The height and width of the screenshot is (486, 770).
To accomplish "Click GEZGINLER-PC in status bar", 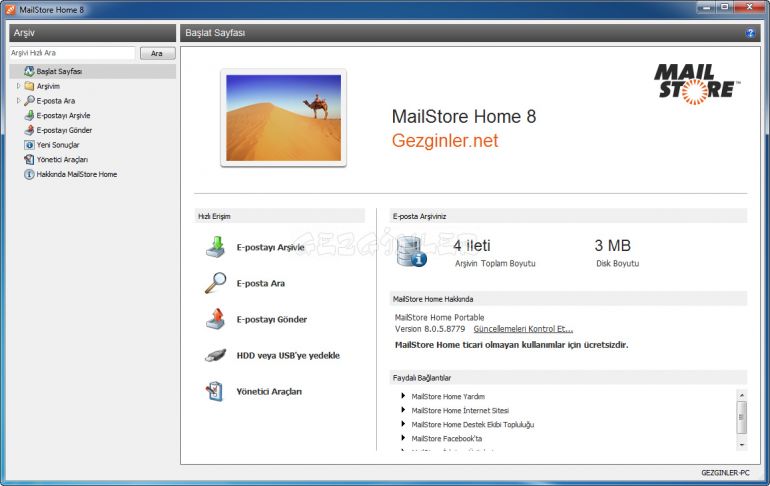I will point(725,473).
